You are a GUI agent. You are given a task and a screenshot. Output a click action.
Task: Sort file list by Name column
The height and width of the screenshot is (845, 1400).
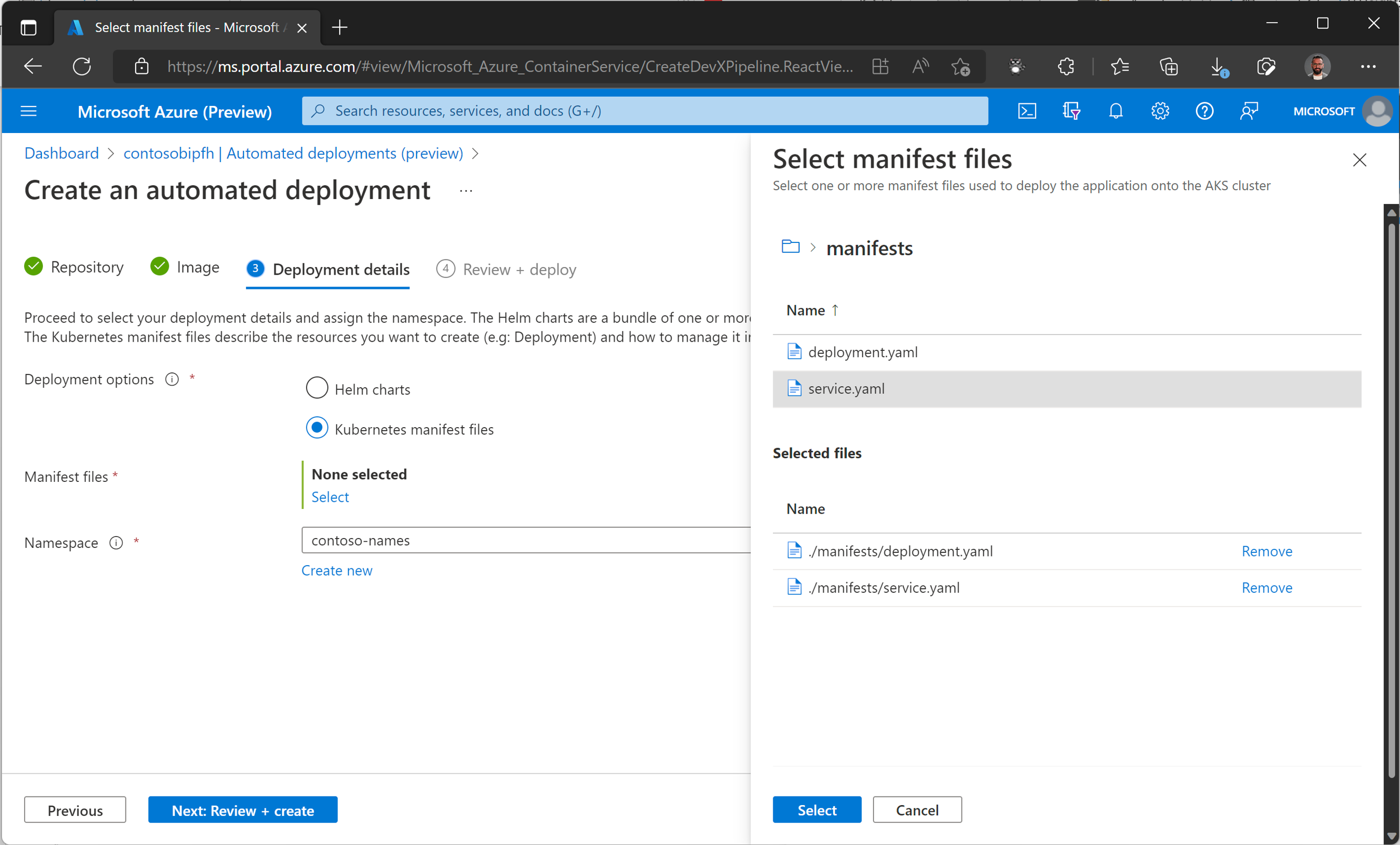813,310
